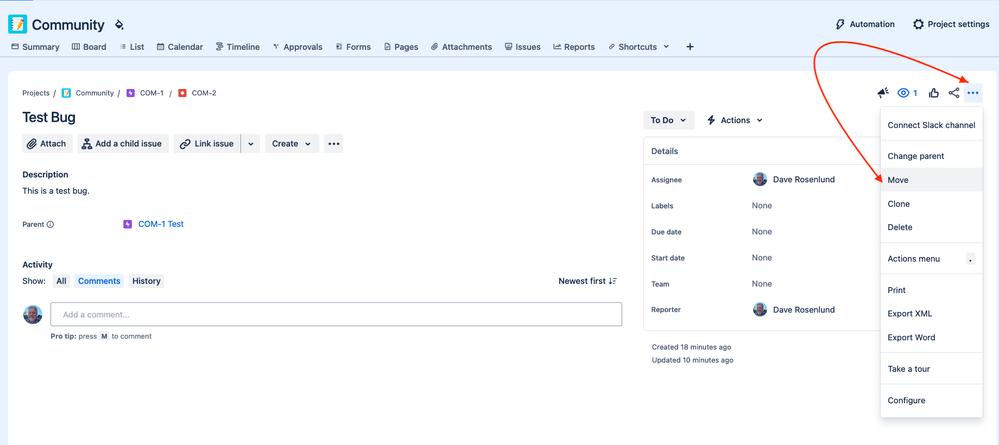Open the Reports tab

(x=574, y=47)
